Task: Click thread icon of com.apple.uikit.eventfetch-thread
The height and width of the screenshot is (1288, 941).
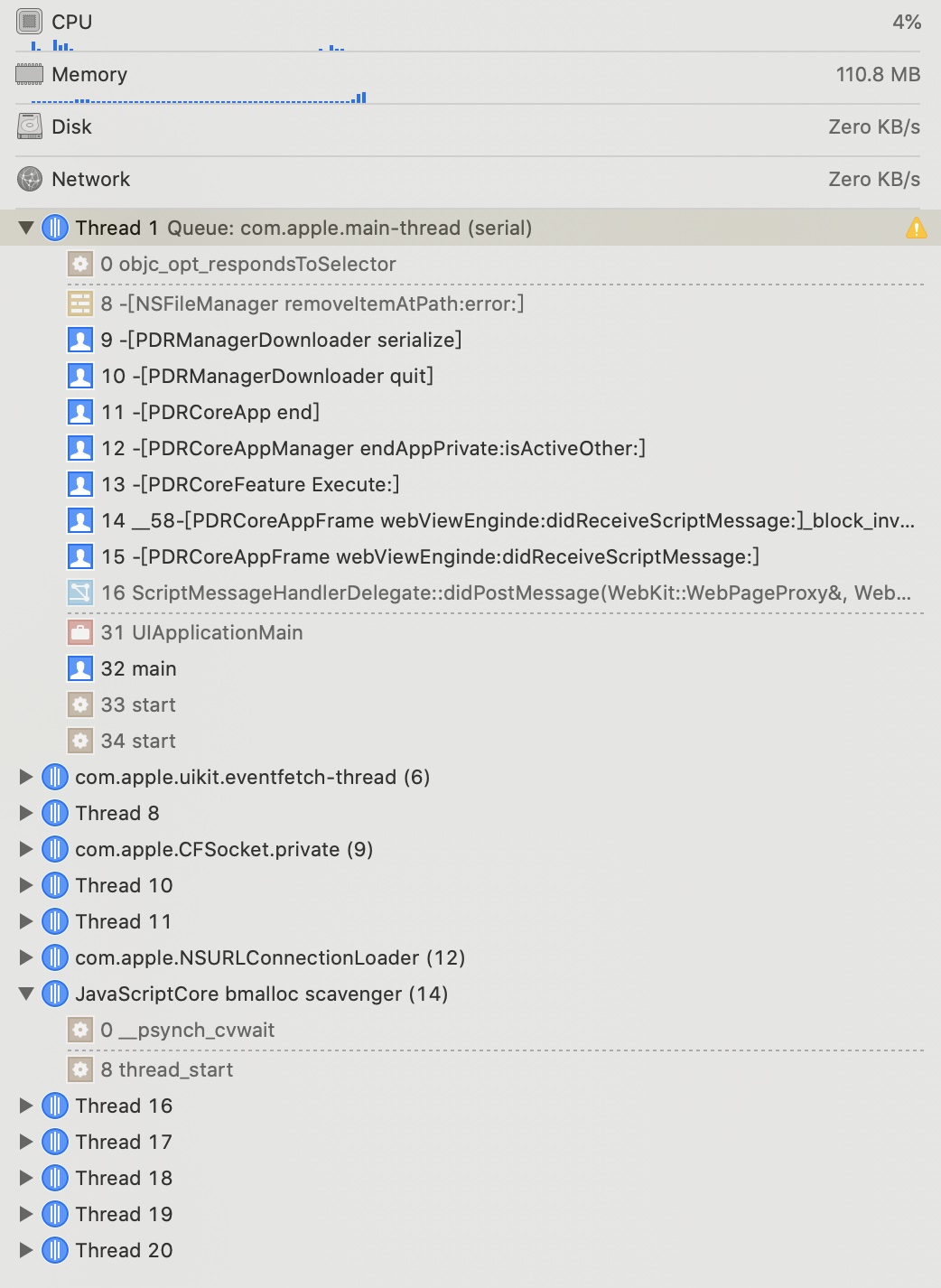Action: [x=55, y=777]
